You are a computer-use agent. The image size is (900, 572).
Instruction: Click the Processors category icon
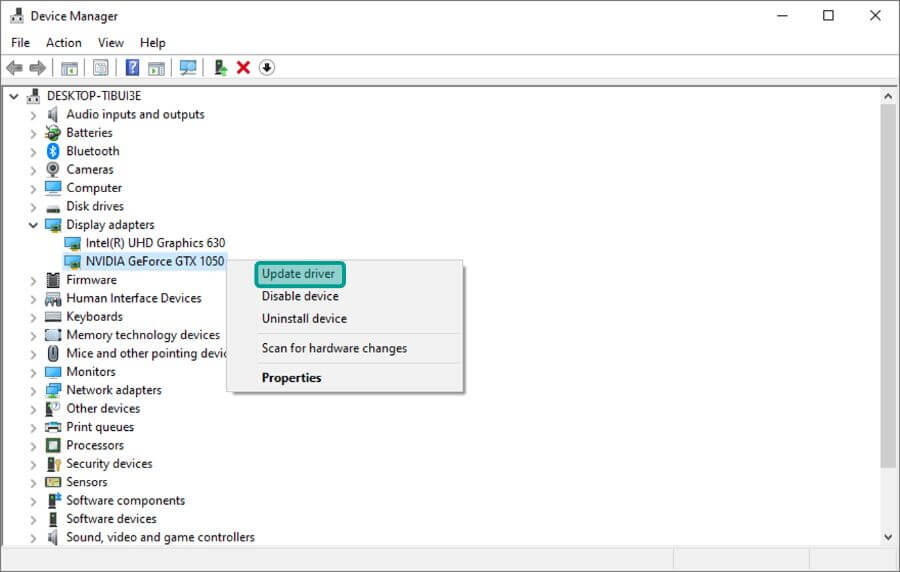point(53,445)
